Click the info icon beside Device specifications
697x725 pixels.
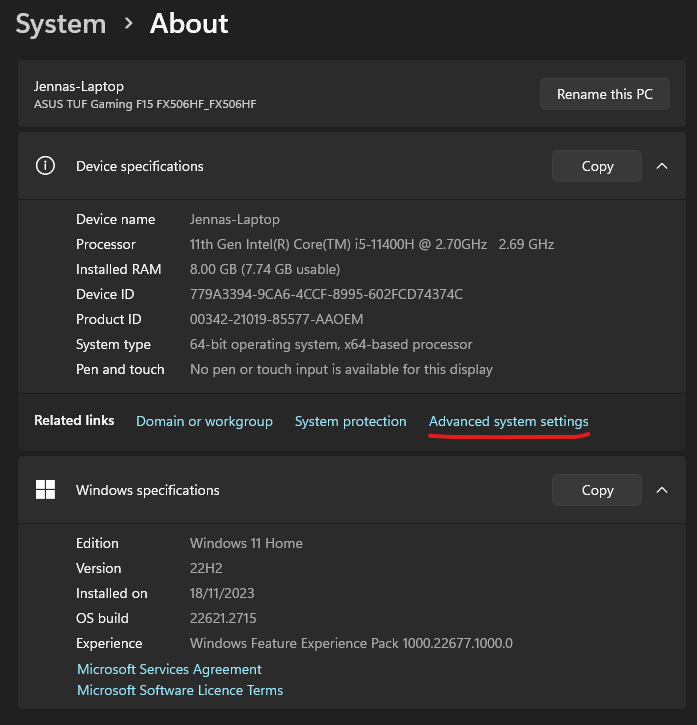point(45,166)
